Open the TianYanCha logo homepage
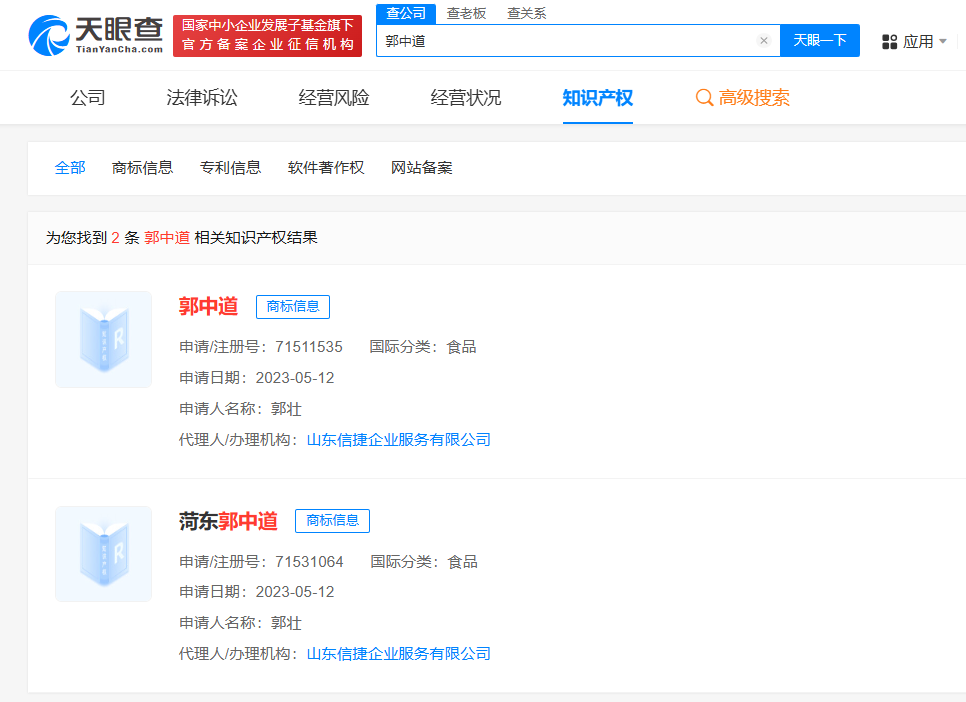The height and width of the screenshot is (702, 966). tap(96, 35)
